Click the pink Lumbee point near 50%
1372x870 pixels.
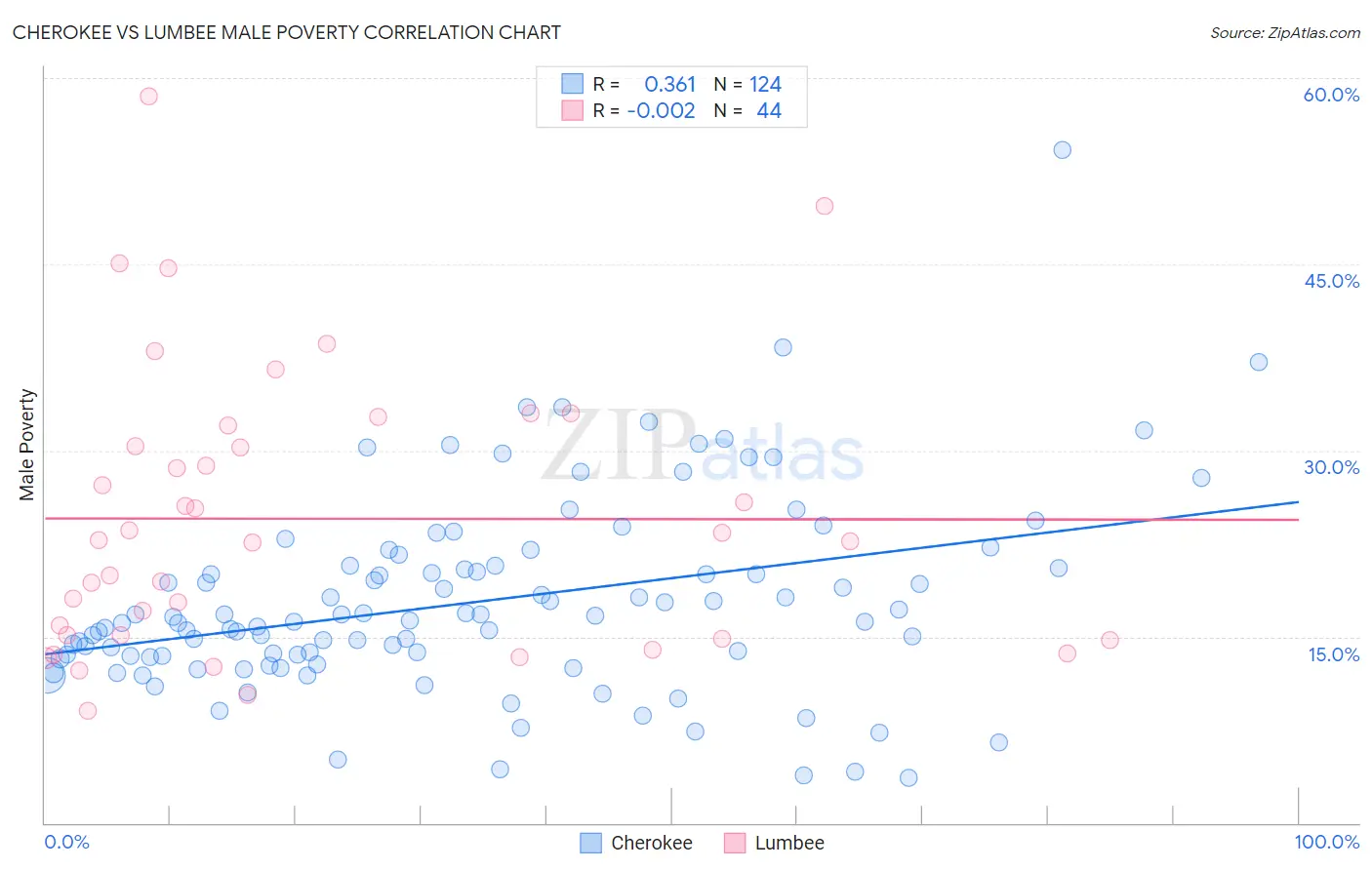(825, 206)
